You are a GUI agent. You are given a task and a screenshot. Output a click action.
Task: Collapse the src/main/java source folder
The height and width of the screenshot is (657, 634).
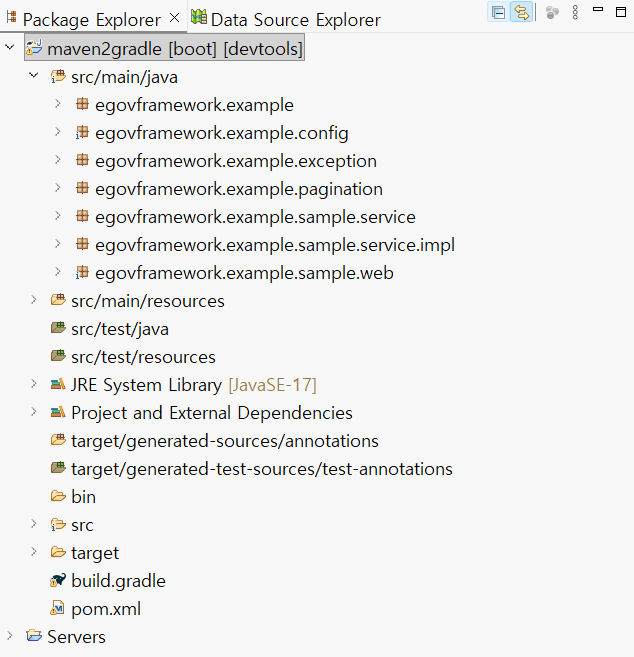34,76
